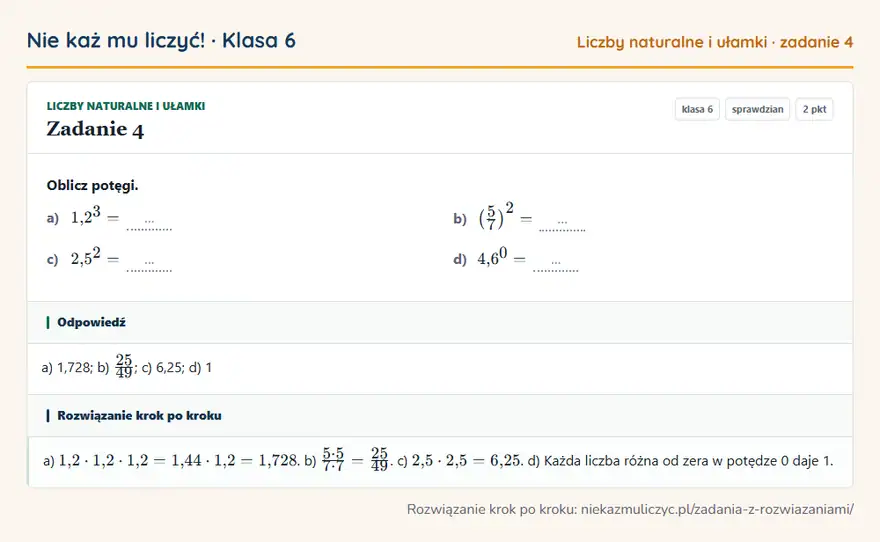Click the 'Zadanie 4' heading
880x542 pixels.
click(x=95, y=129)
